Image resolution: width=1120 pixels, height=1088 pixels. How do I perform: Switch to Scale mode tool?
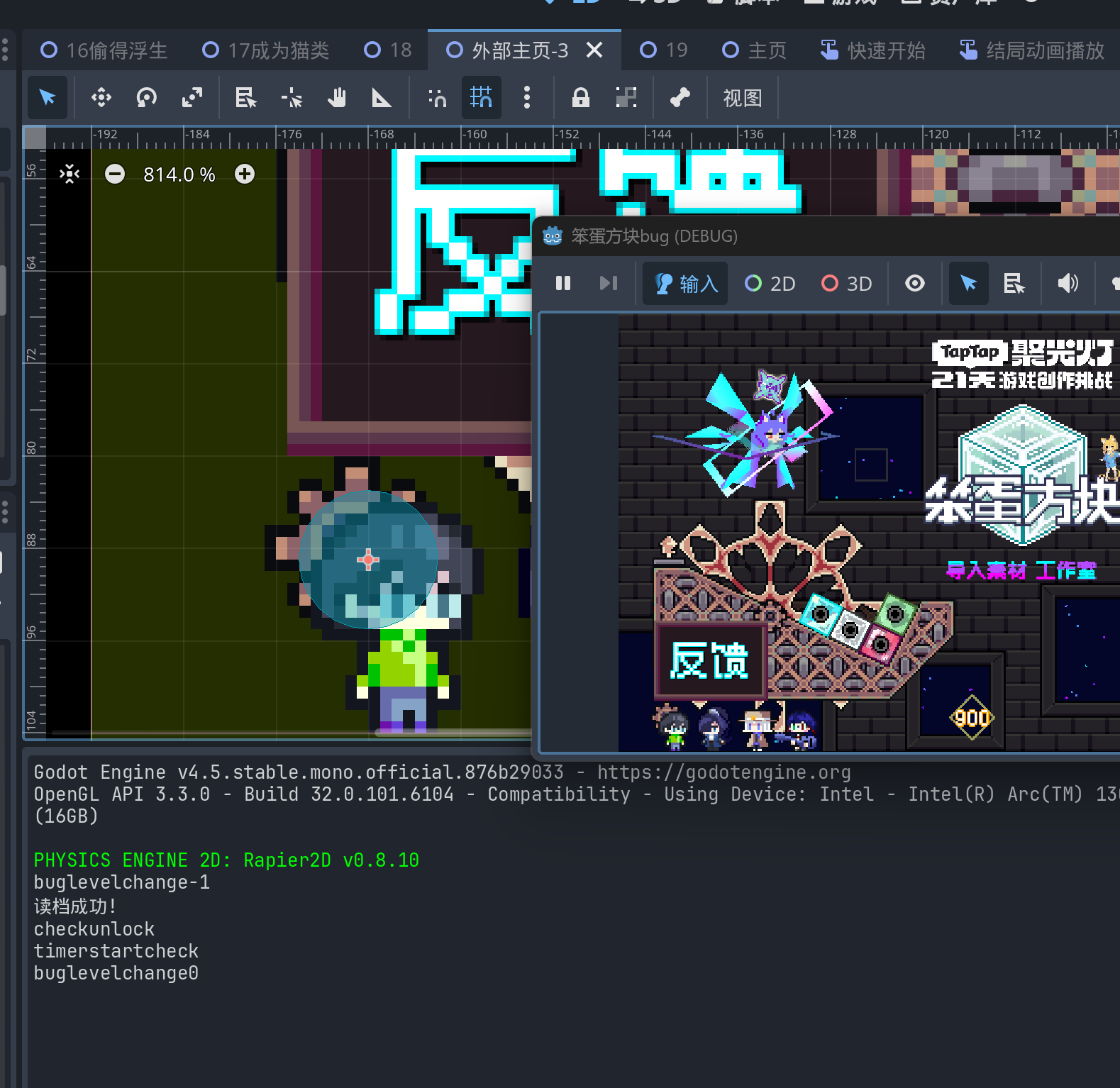tap(192, 97)
